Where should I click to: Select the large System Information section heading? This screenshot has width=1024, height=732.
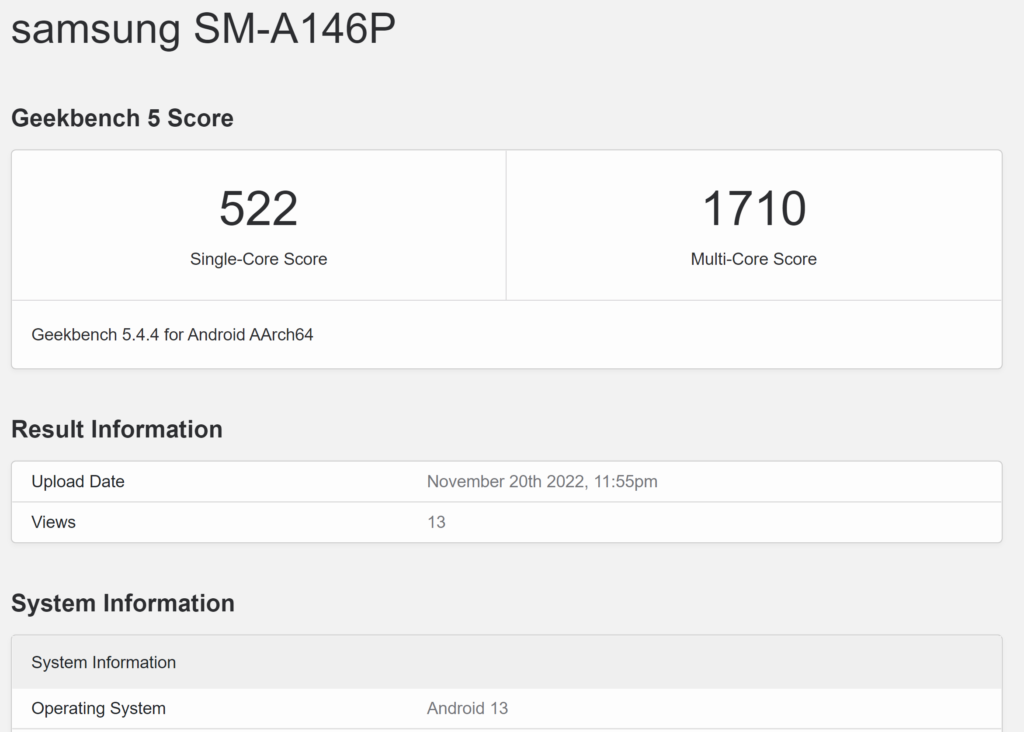(123, 603)
